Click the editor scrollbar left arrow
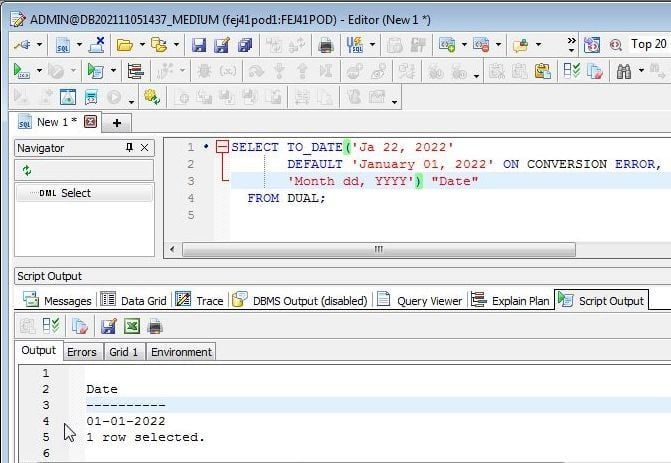 (x=172, y=249)
